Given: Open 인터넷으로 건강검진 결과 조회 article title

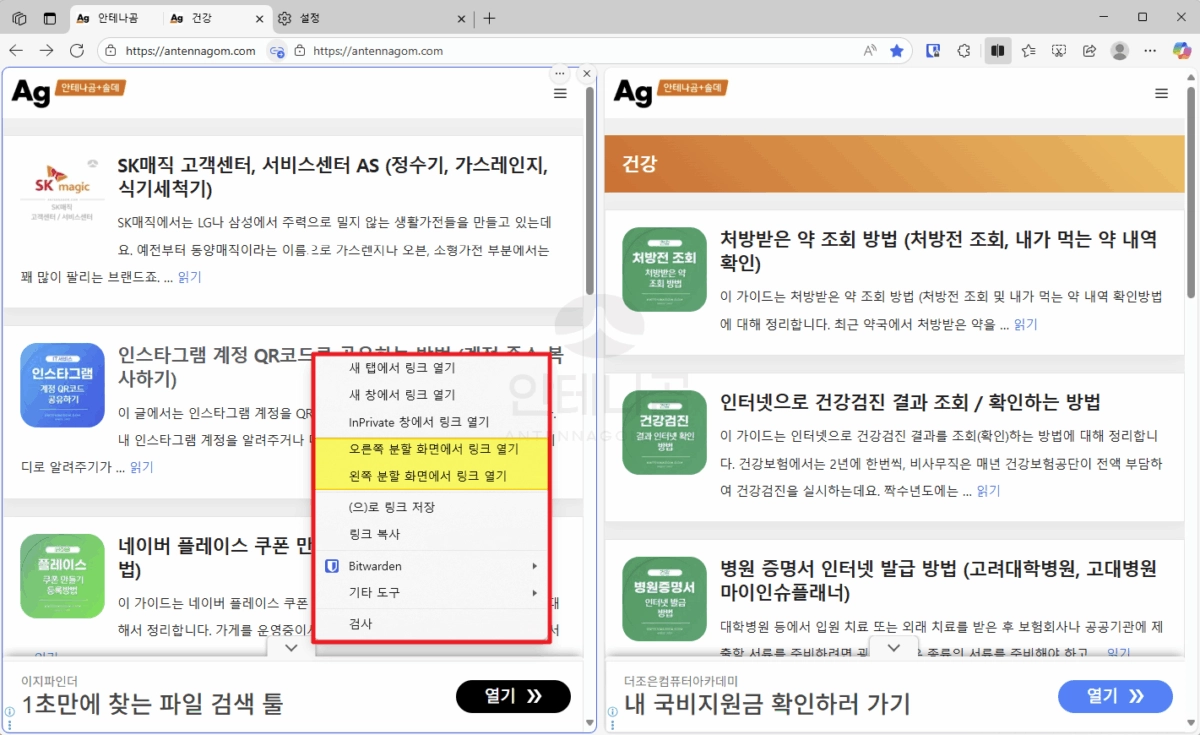Looking at the screenshot, I should (910, 402).
